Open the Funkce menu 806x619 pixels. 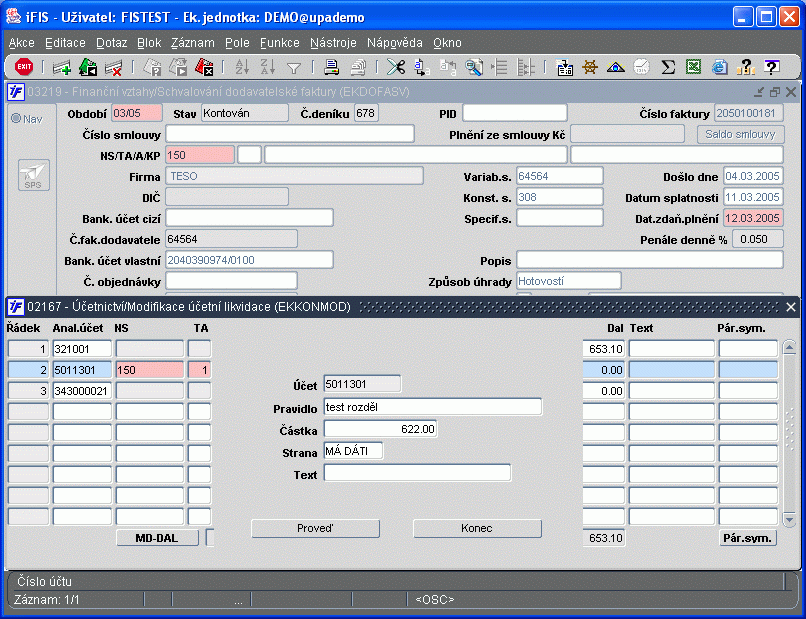pyautogui.click(x=280, y=43)
